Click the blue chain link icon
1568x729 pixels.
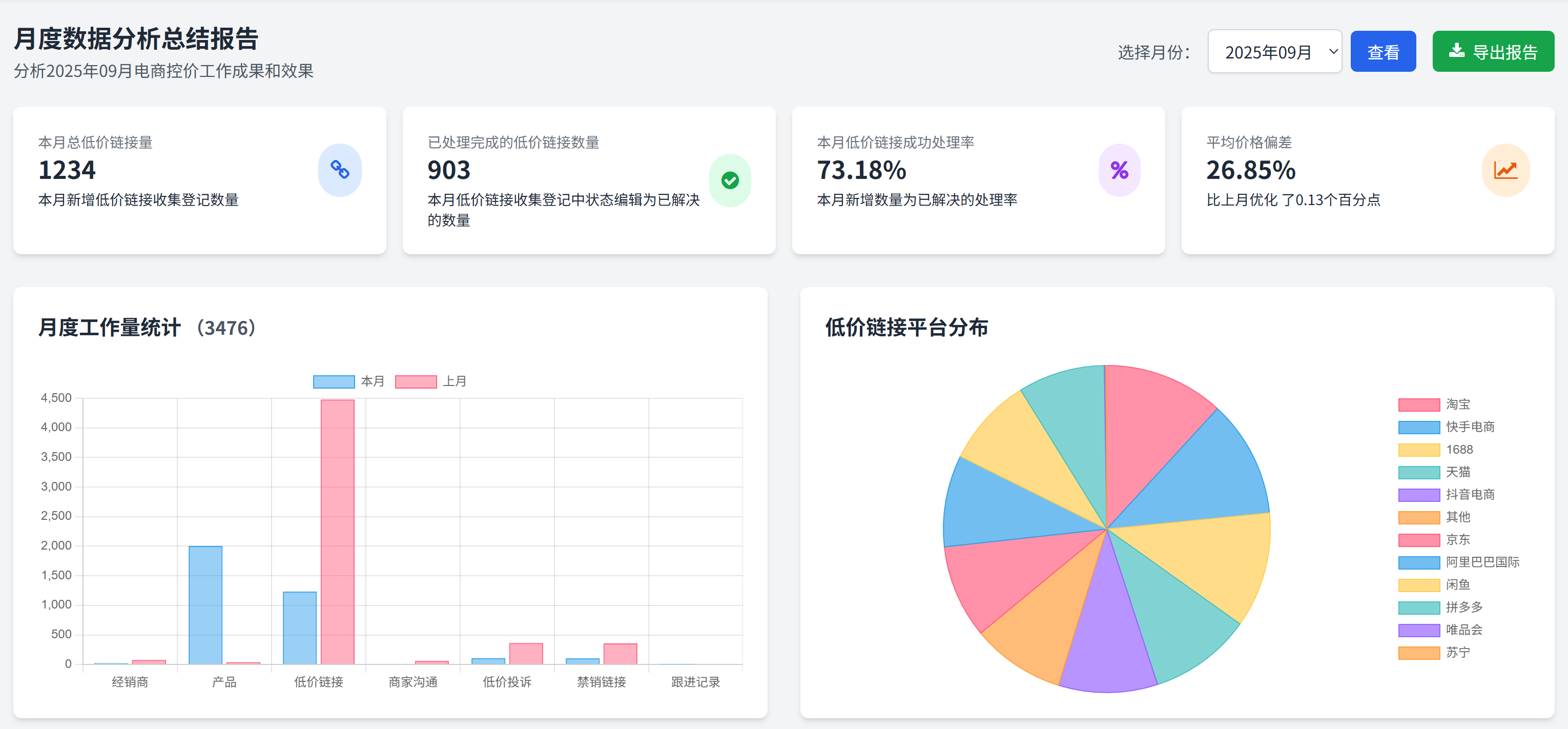point(340,170)
